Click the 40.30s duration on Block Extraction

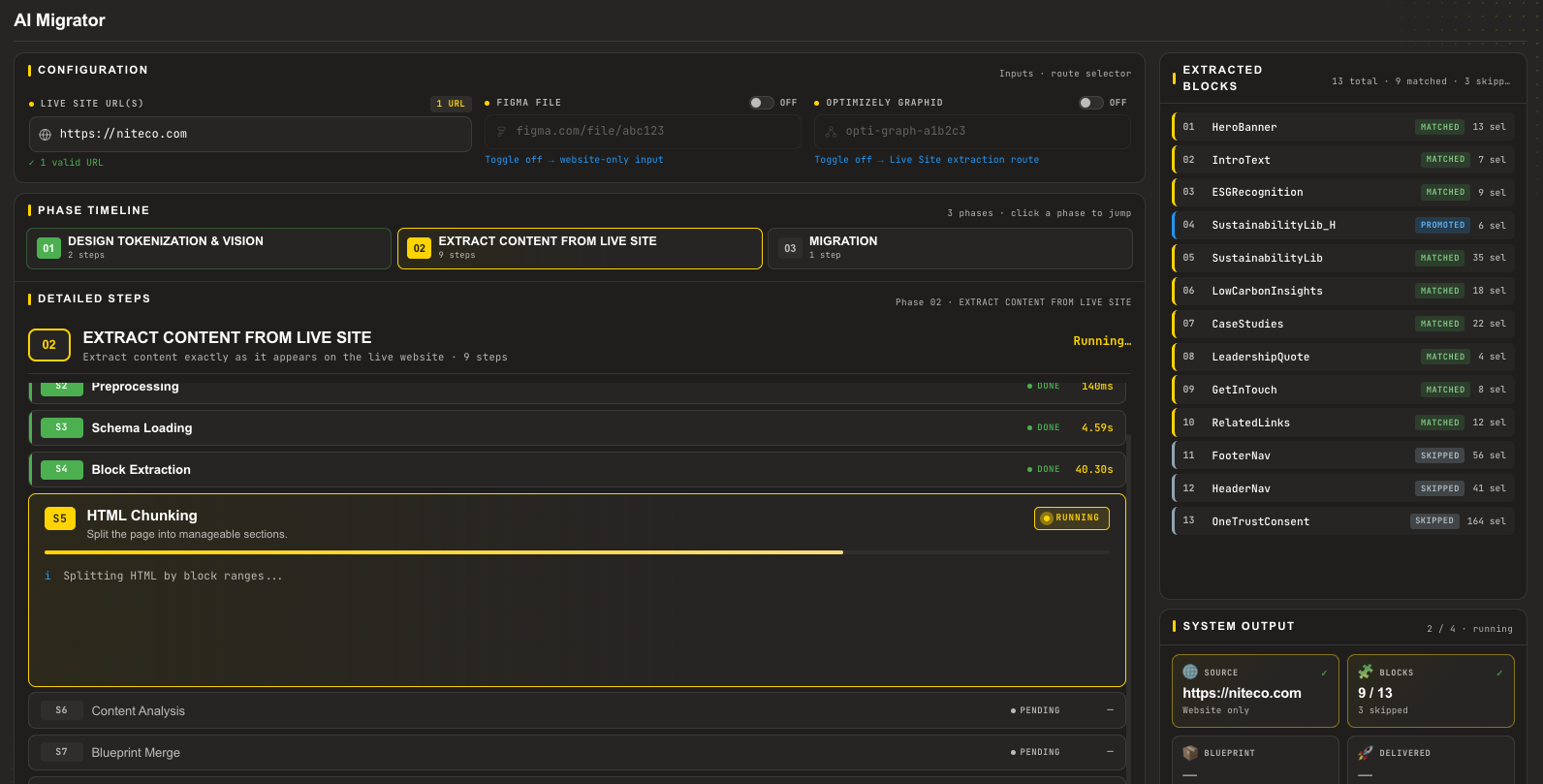(x=1094, y=469)
